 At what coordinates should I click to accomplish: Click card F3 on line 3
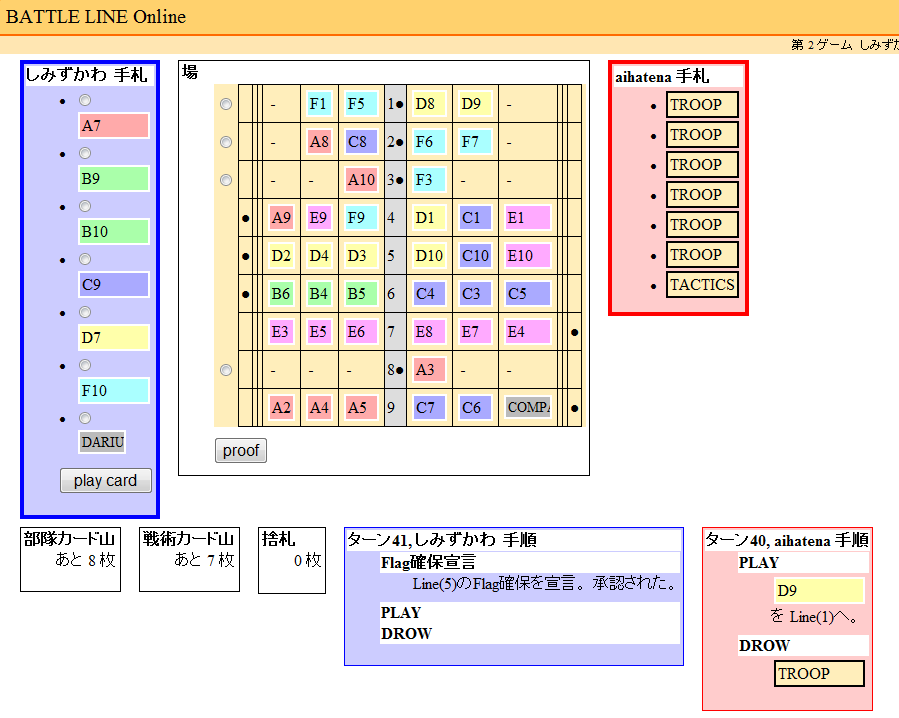click(x=429, y=180)
